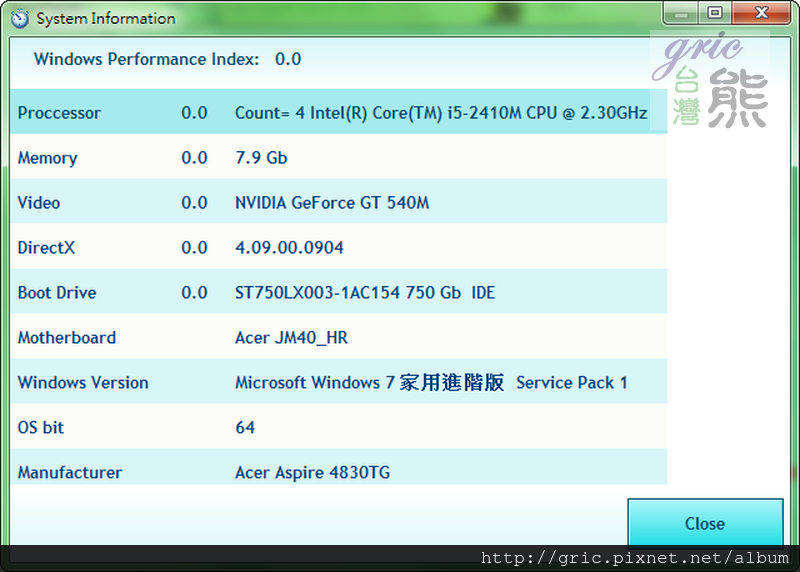The image size is (800, 572).
Task: Click the DirectX score 0.0
Action: (194, 247)
